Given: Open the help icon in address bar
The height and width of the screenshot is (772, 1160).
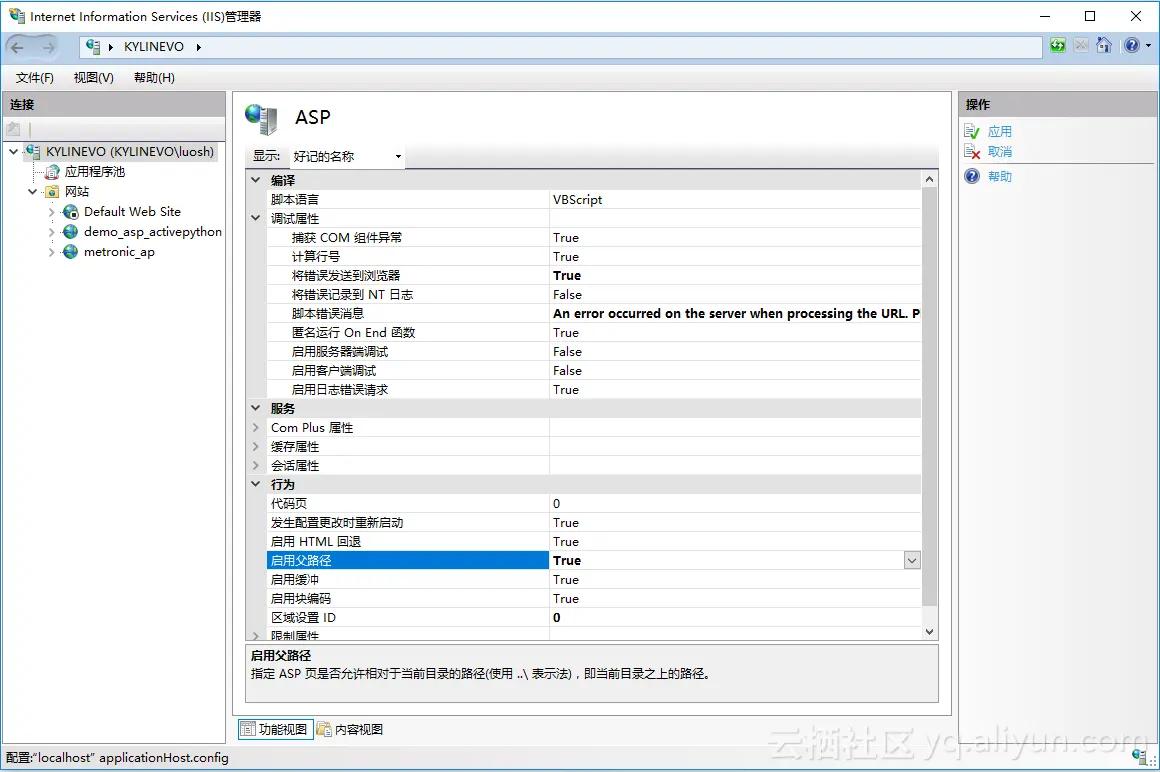Looking at the screenshot, I should click(1132, 46).
